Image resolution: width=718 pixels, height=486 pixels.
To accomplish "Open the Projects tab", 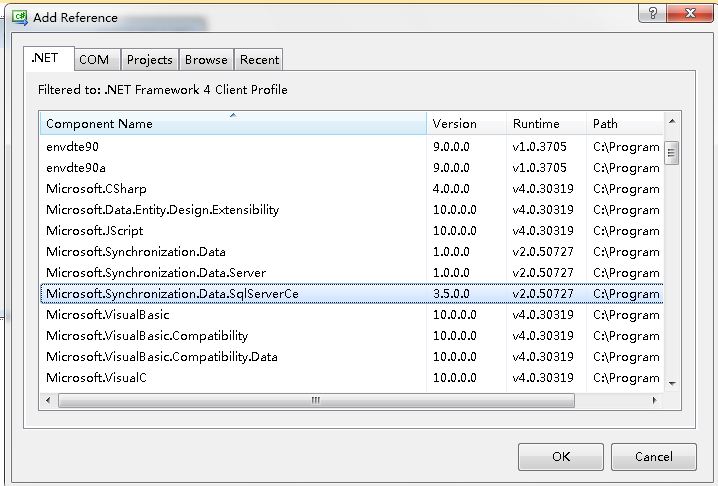I will click(150, 60).
